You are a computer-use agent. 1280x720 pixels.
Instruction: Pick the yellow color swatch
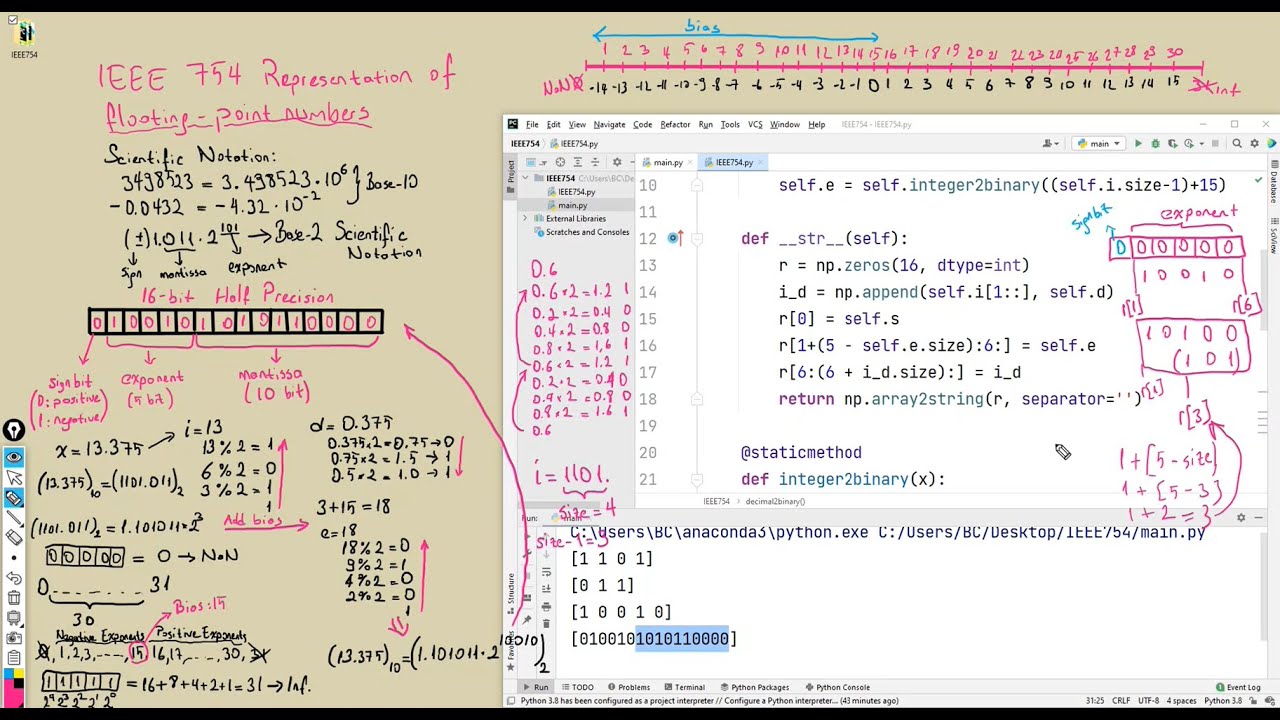click(x=18, y=672)
